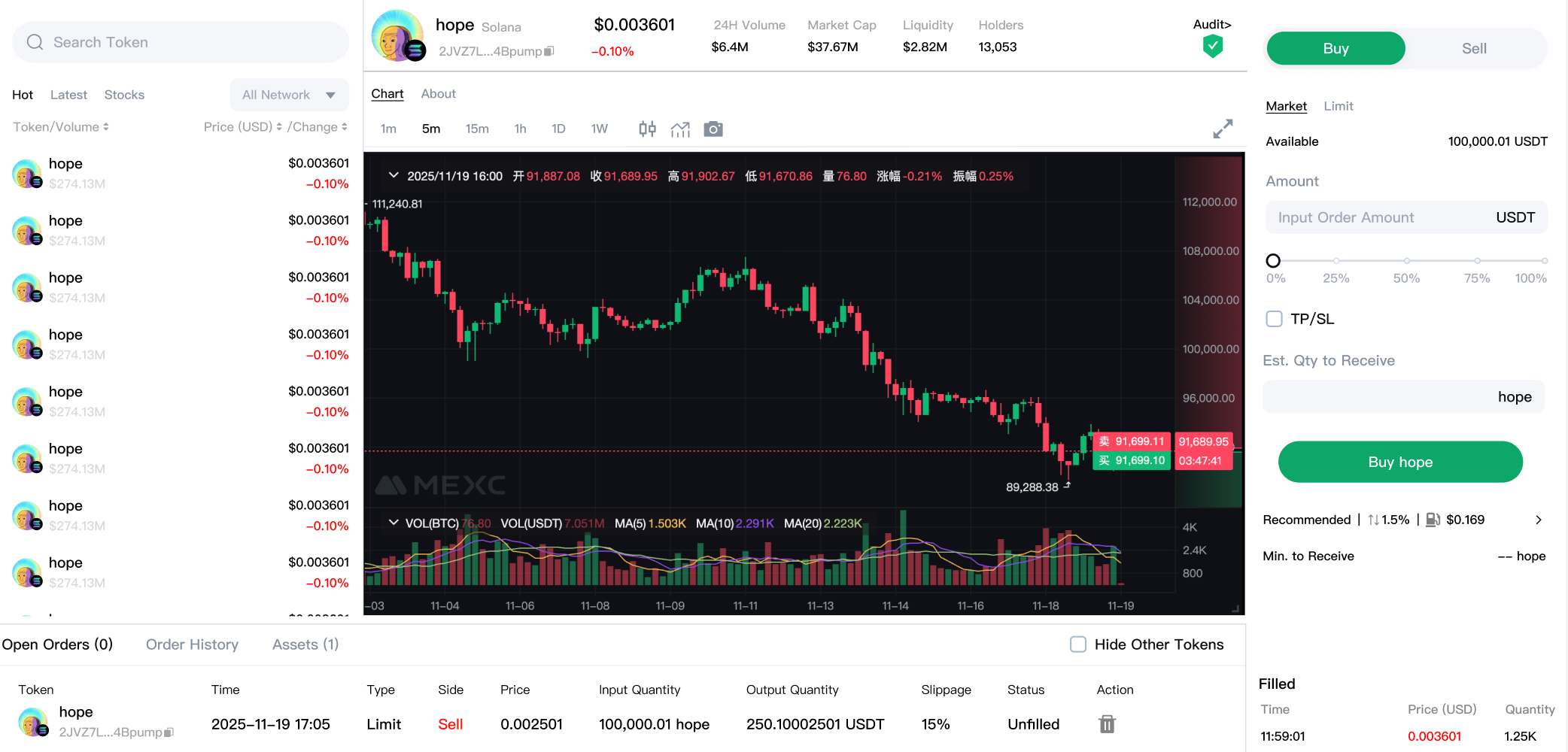Focus the Input Order Amount field
Screen dimensions: 1568x752
point(1405,217)
